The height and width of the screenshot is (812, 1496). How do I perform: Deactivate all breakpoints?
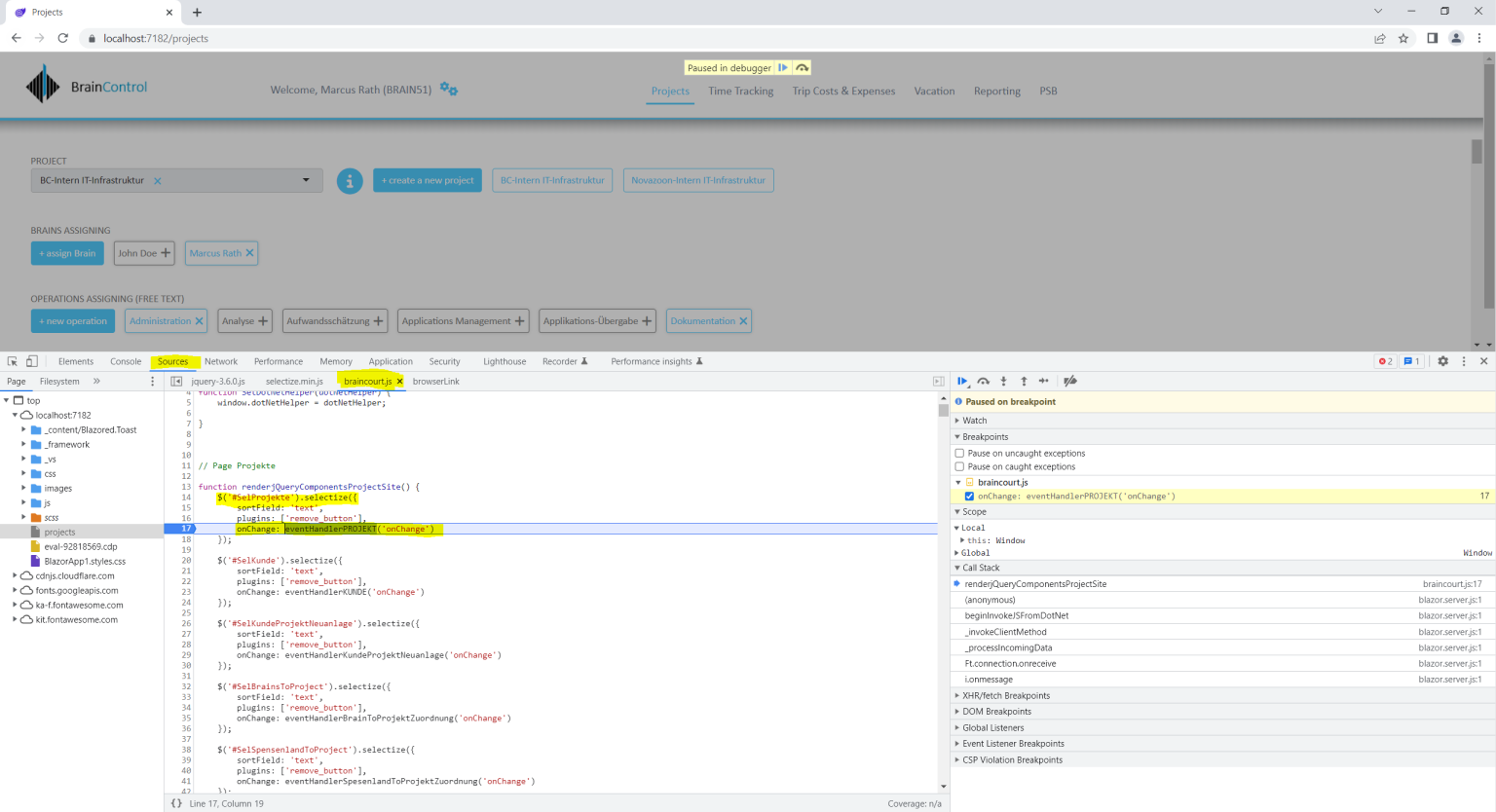(x=1069, y=381)
